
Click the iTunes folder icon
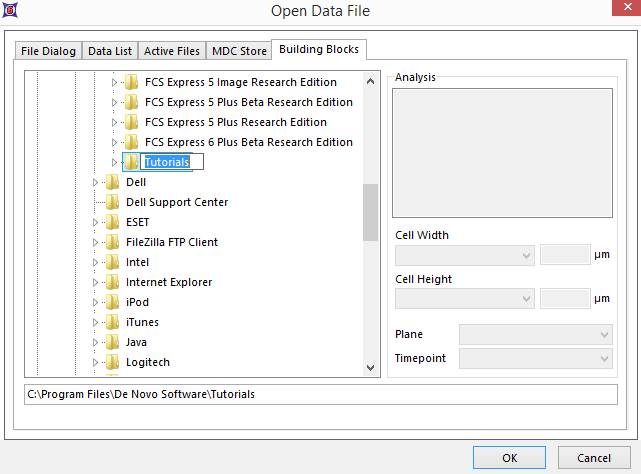[x=112, y=322]
